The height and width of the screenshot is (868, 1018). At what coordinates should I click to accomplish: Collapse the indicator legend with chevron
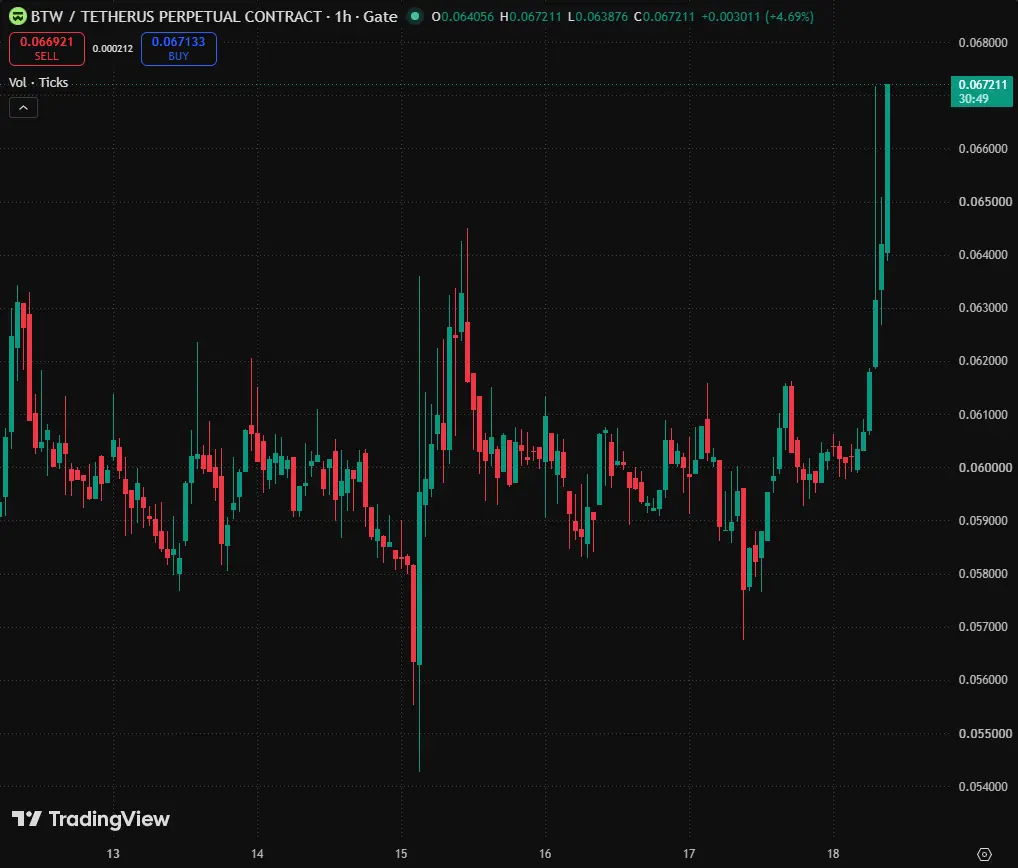(23, 108)
